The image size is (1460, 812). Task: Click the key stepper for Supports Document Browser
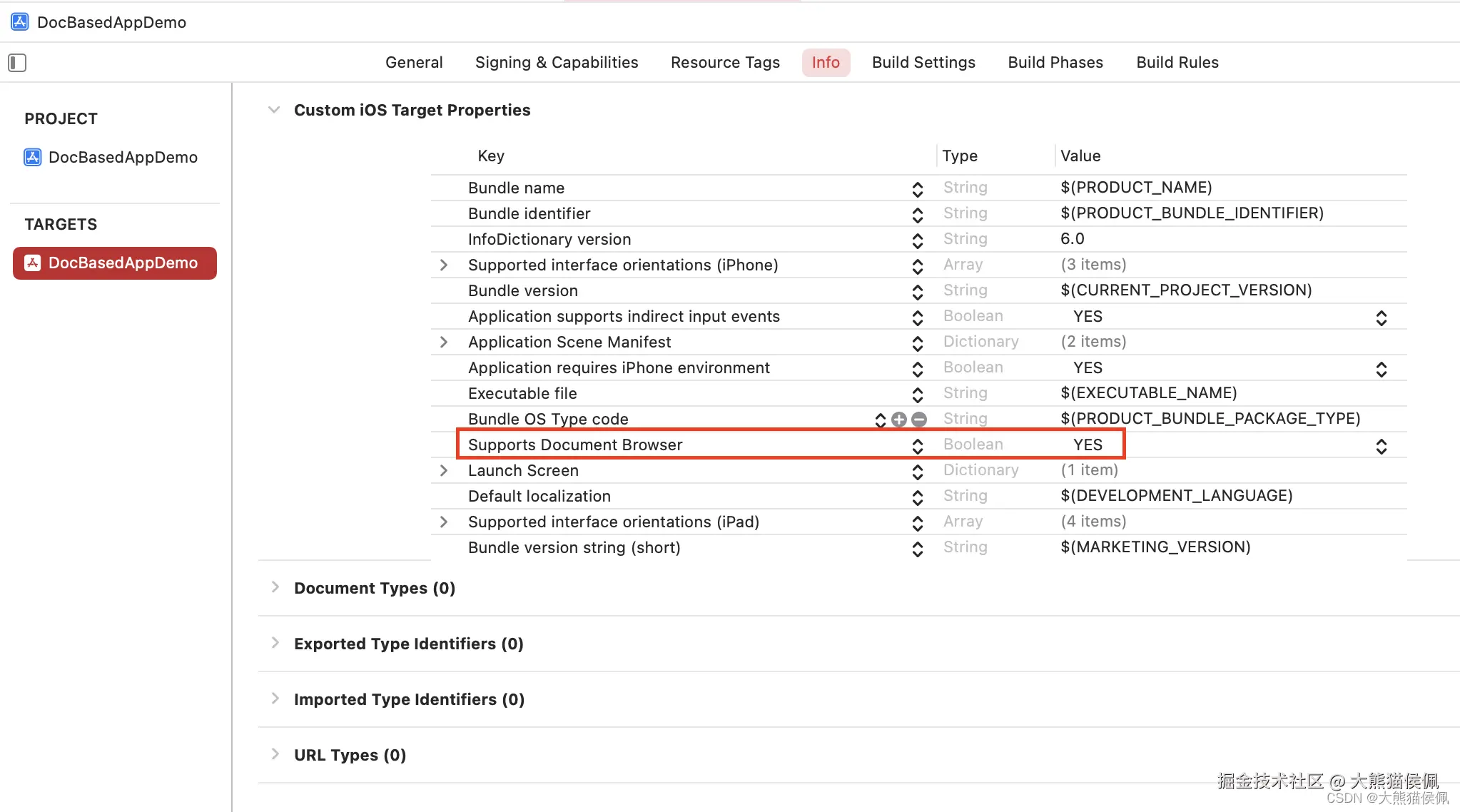click(x=918, y=446)
